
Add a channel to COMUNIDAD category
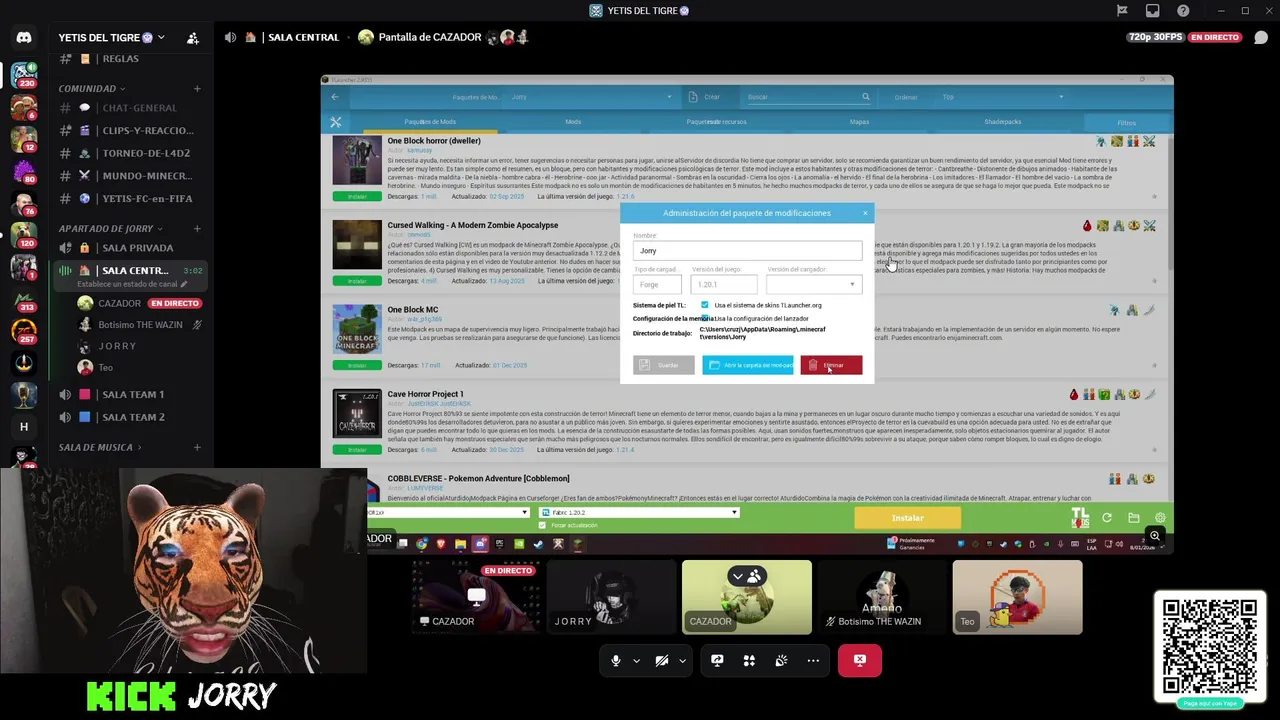point(197,89)
